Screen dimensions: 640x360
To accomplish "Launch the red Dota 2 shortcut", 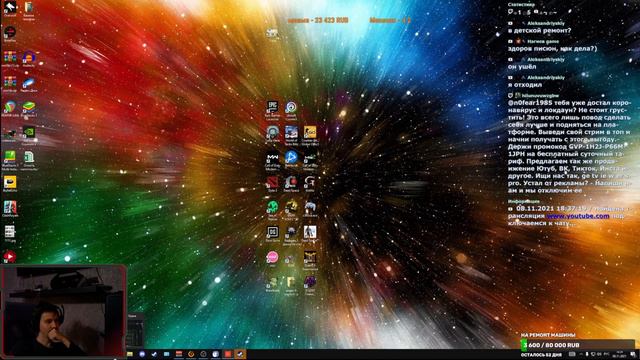I will (x=272, y=184).
